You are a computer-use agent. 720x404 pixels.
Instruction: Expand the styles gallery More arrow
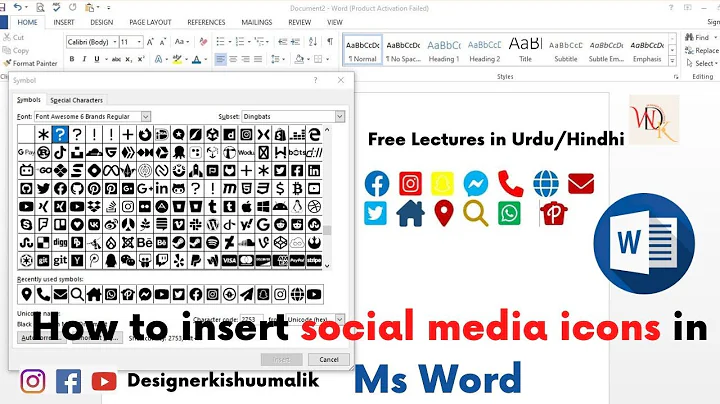[x=672, y=61]
